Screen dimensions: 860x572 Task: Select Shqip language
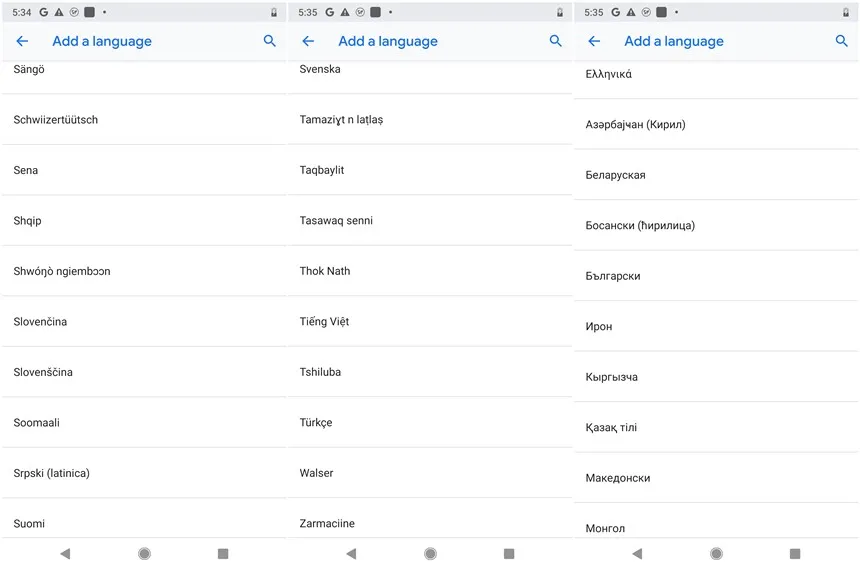[144, 220]
